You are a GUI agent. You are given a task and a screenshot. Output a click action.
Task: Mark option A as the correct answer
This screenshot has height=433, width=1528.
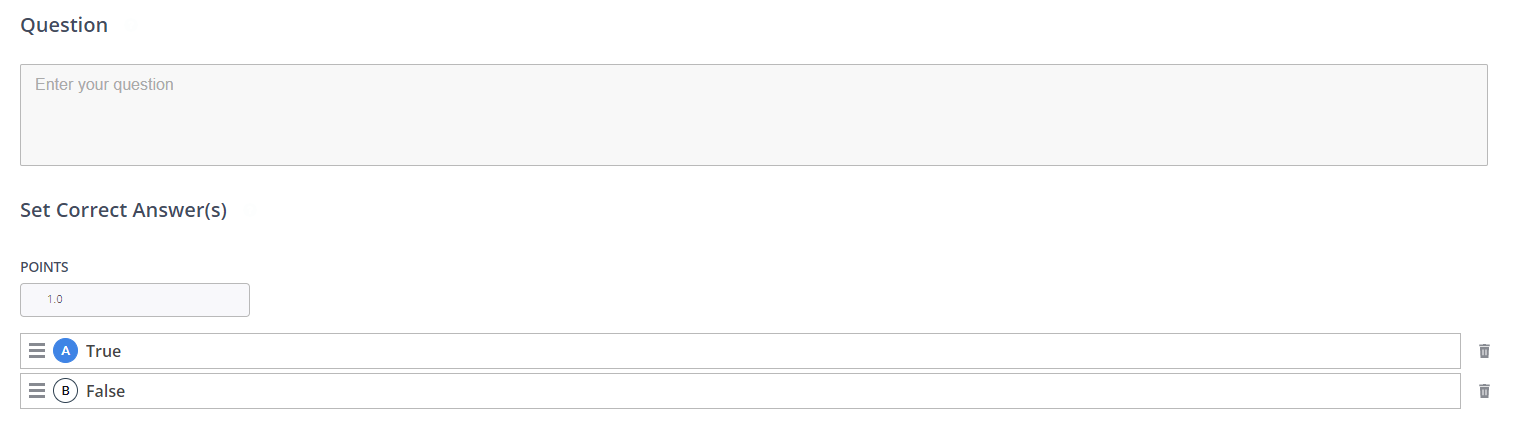coord(65,351)
